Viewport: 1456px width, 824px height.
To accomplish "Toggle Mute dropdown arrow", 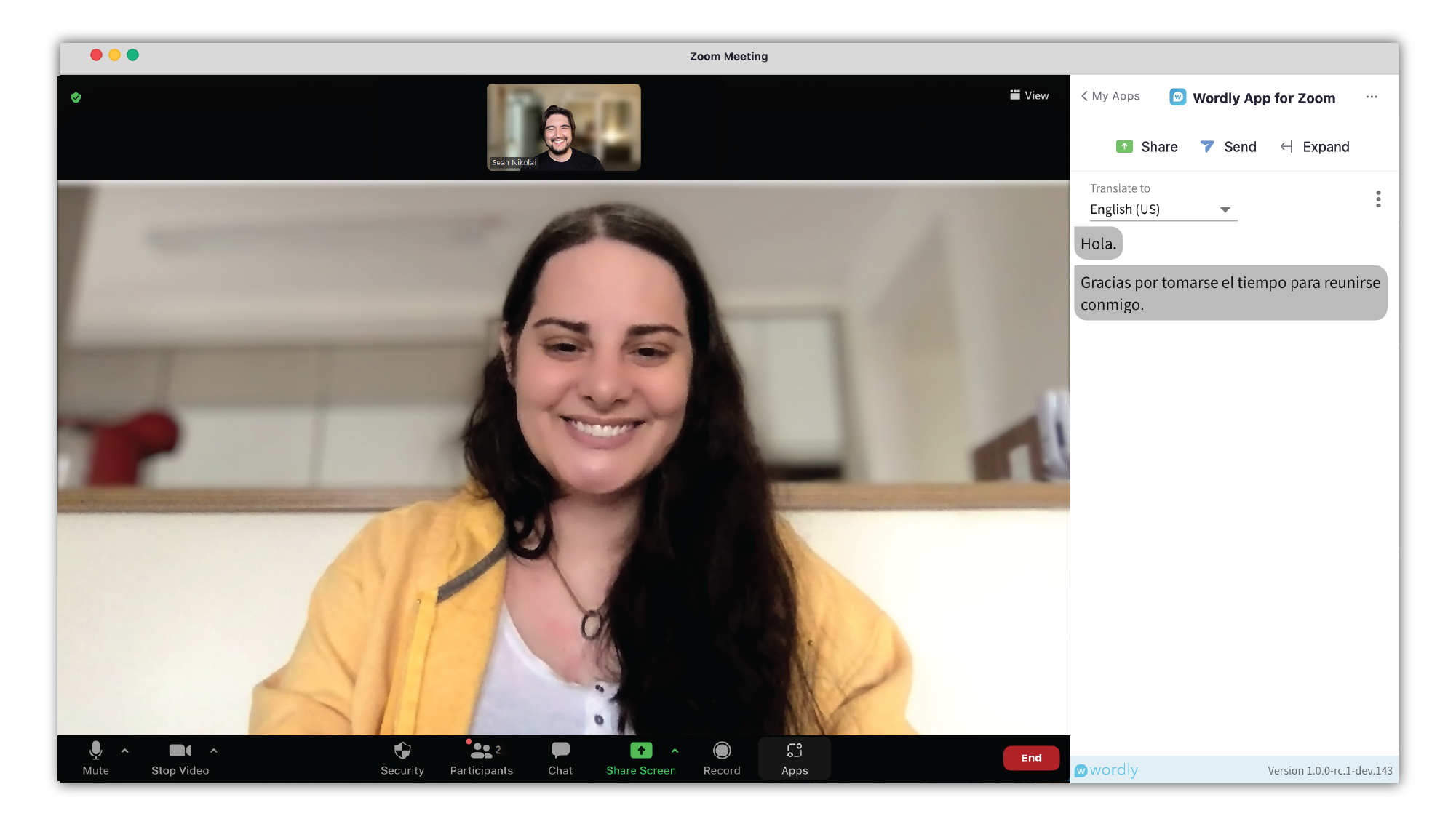I will click(x=123, y=751).
